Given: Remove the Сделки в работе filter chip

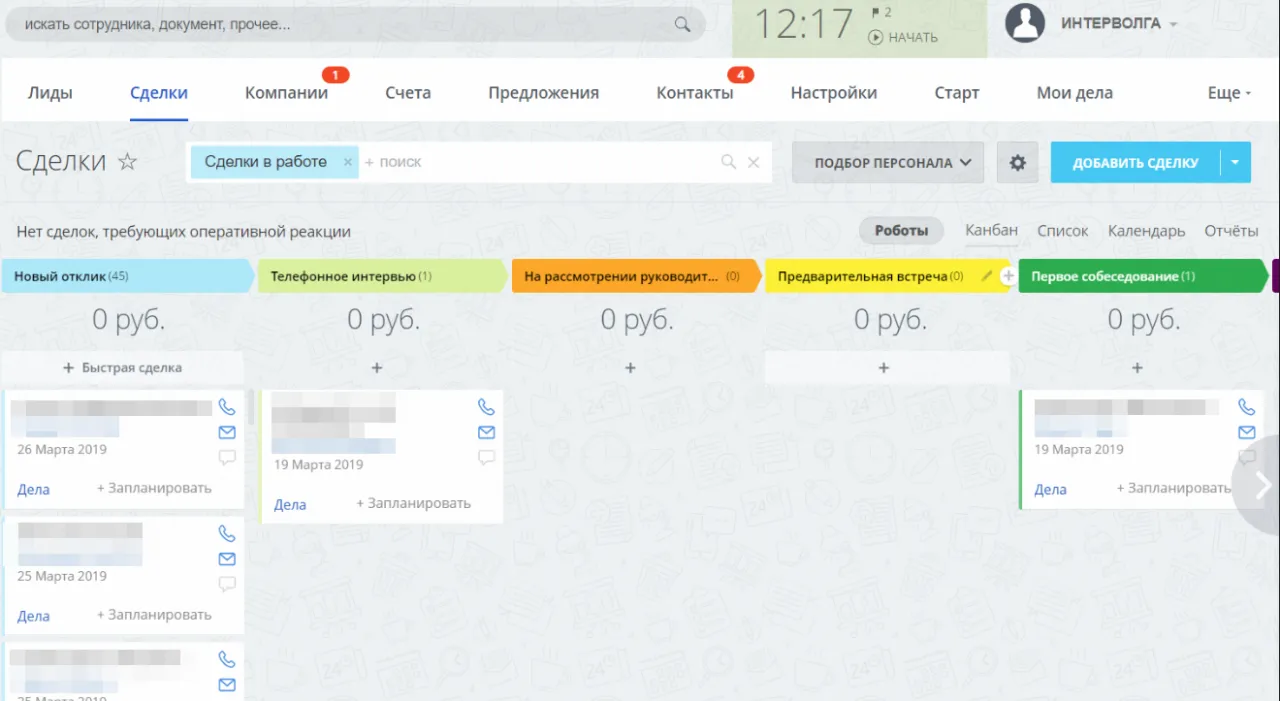Looking at the screenshot, I should [x=348, y=162].
